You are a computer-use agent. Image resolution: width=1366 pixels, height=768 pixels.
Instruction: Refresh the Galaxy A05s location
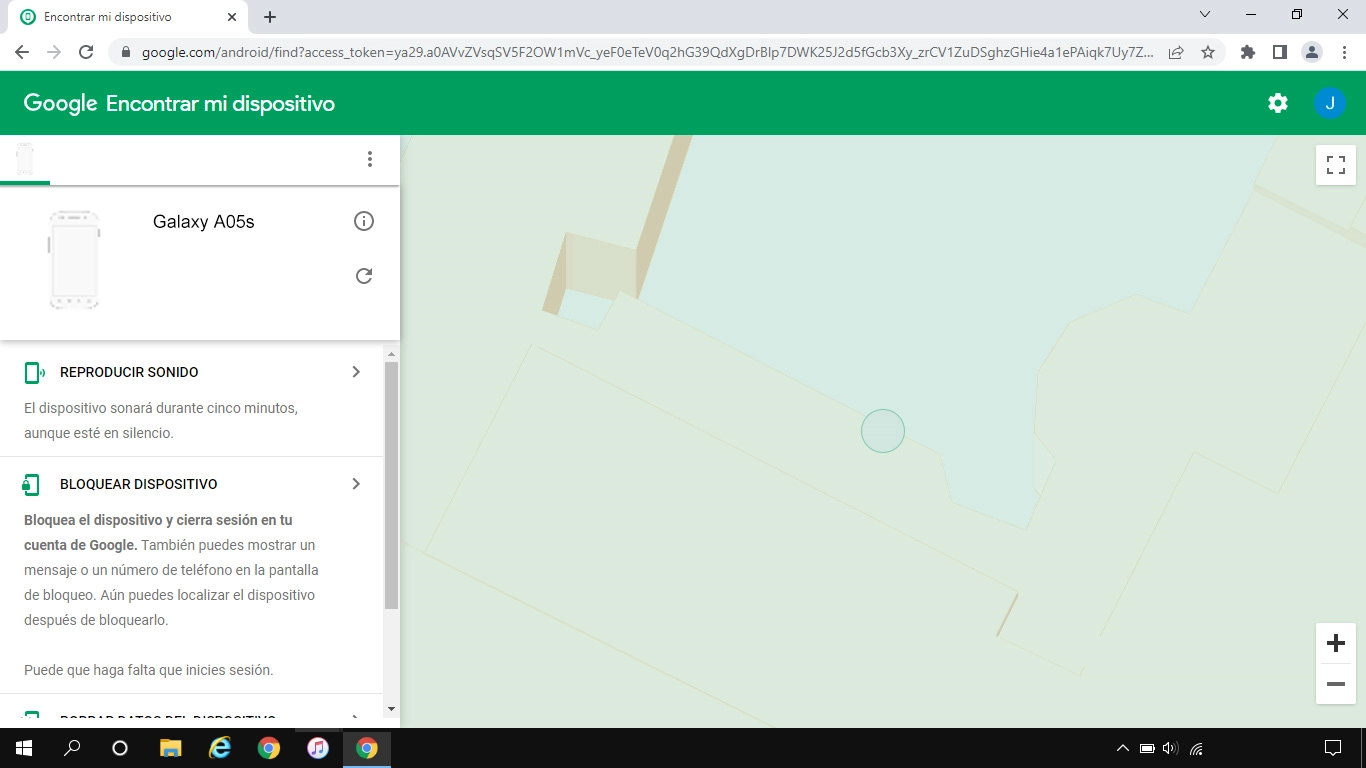364,276
